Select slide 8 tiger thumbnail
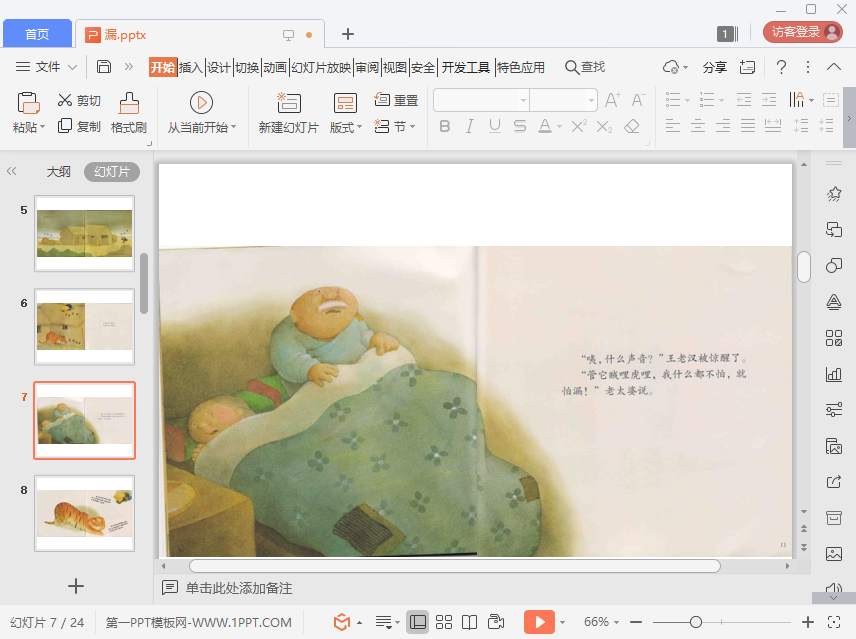 (85, 513)
